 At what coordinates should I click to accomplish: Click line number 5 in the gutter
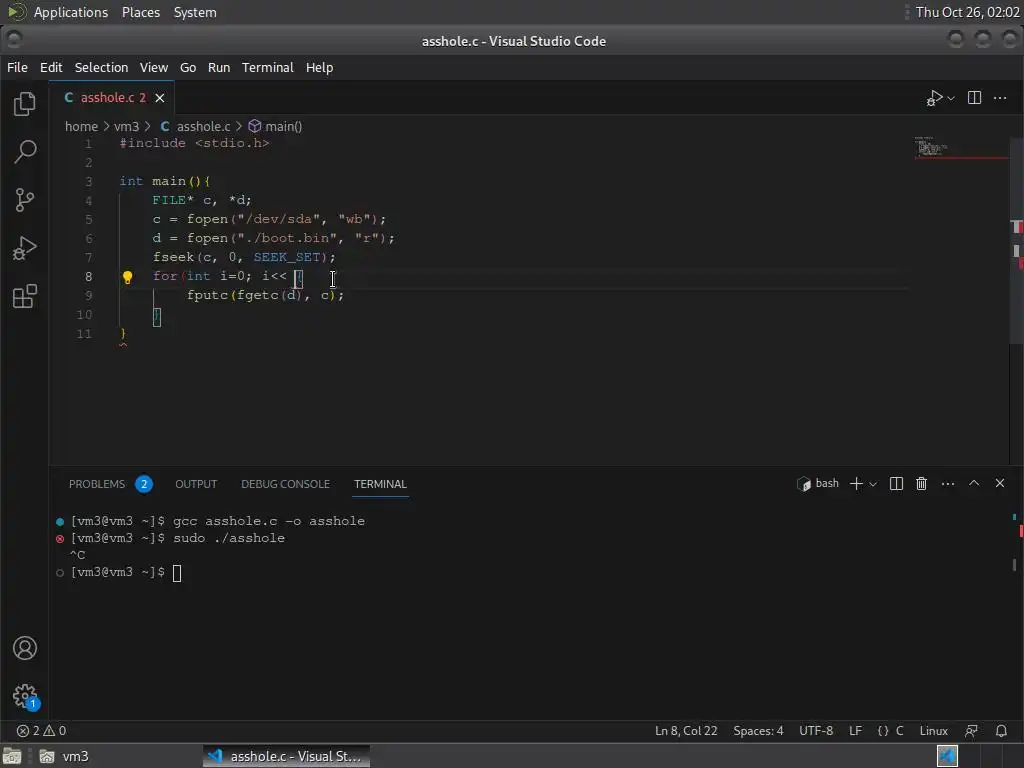click(88, 219)
